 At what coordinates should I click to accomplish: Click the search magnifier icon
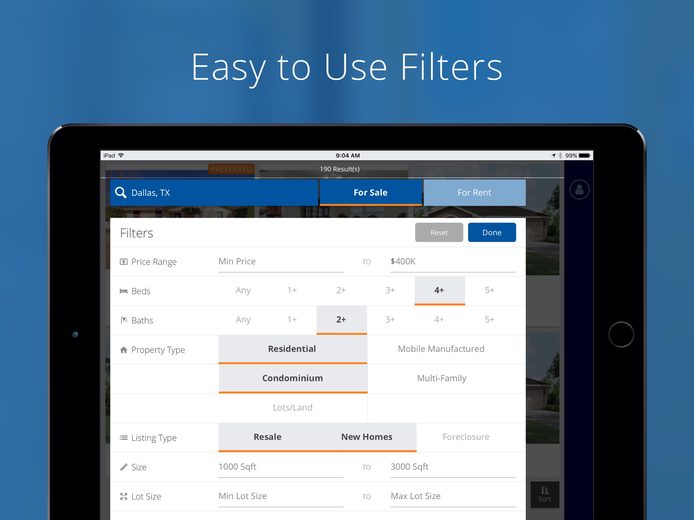[120, 193]
